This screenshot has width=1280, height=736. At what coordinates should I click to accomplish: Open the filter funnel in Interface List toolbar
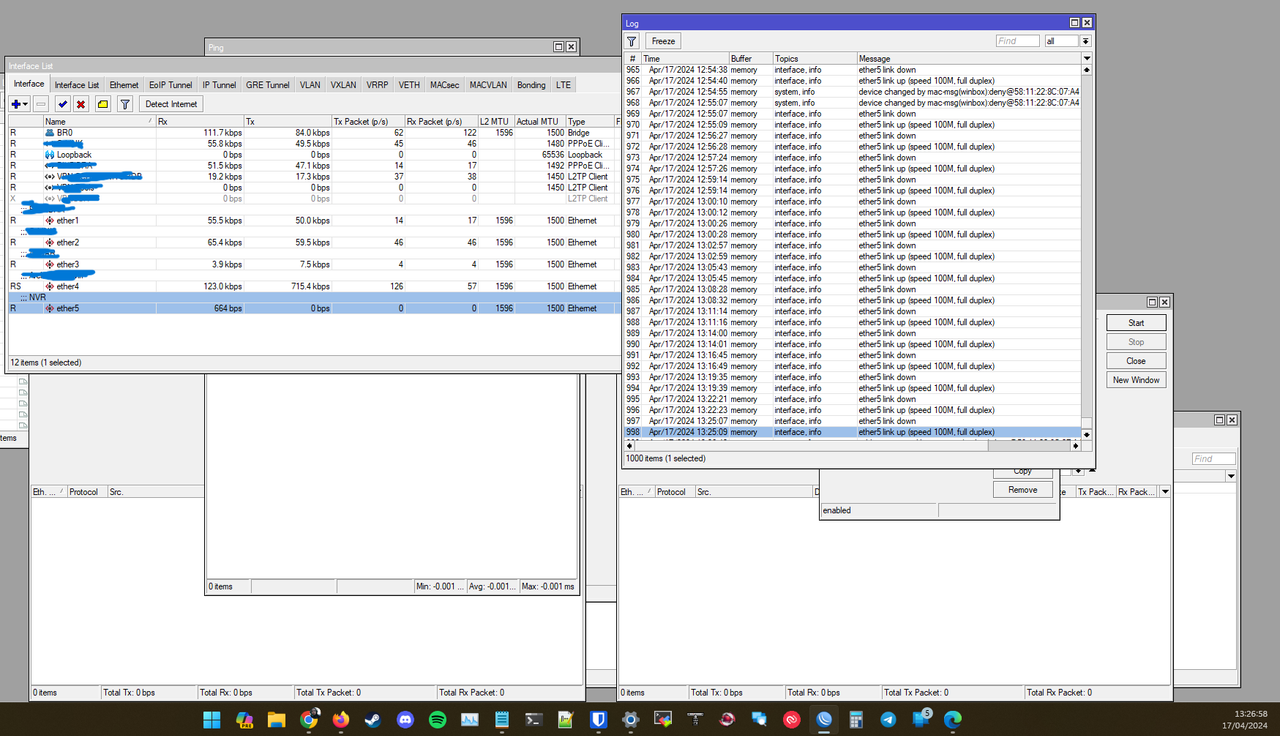tap(125, 104)
